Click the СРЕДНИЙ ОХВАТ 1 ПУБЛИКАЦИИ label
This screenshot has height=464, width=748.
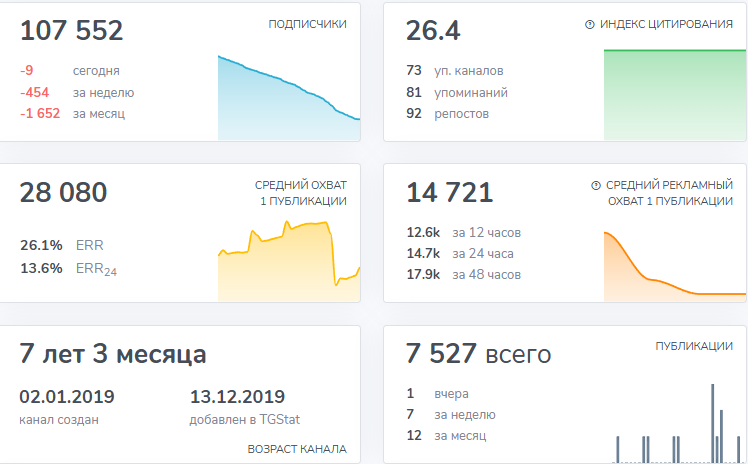(301, 193)
